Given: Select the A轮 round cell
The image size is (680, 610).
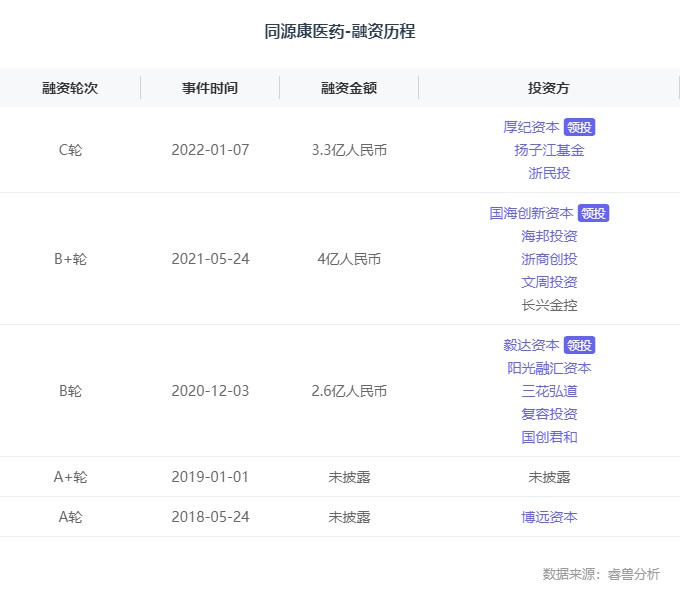Looking at the screenshot, I should click(70, 517).
